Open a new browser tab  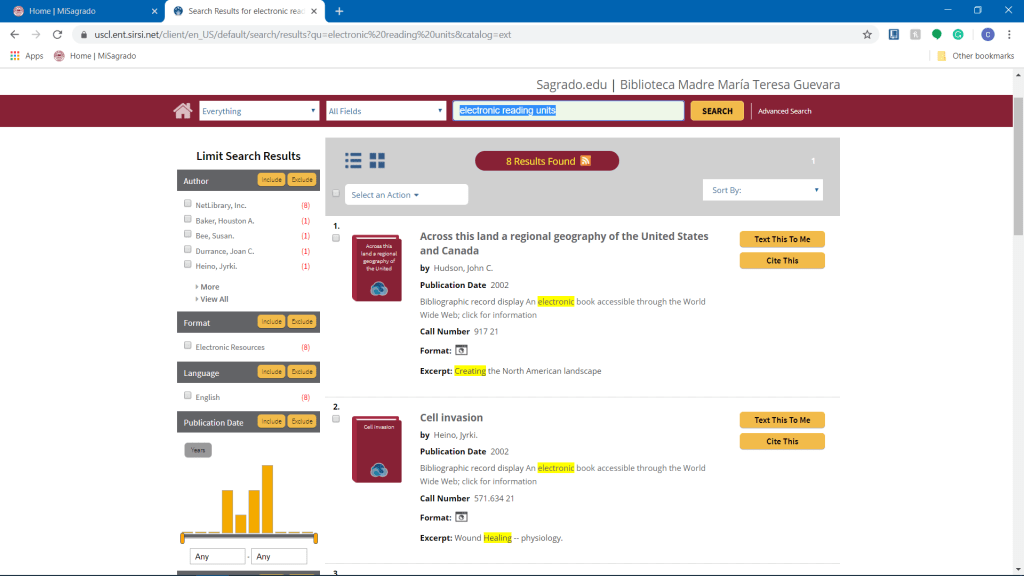tap(339, 11)
